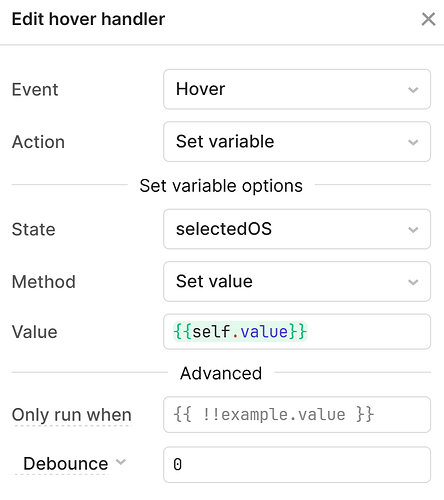Open the Action dropdown showing Set variable
444x500 pixels.
click(297, 142)
